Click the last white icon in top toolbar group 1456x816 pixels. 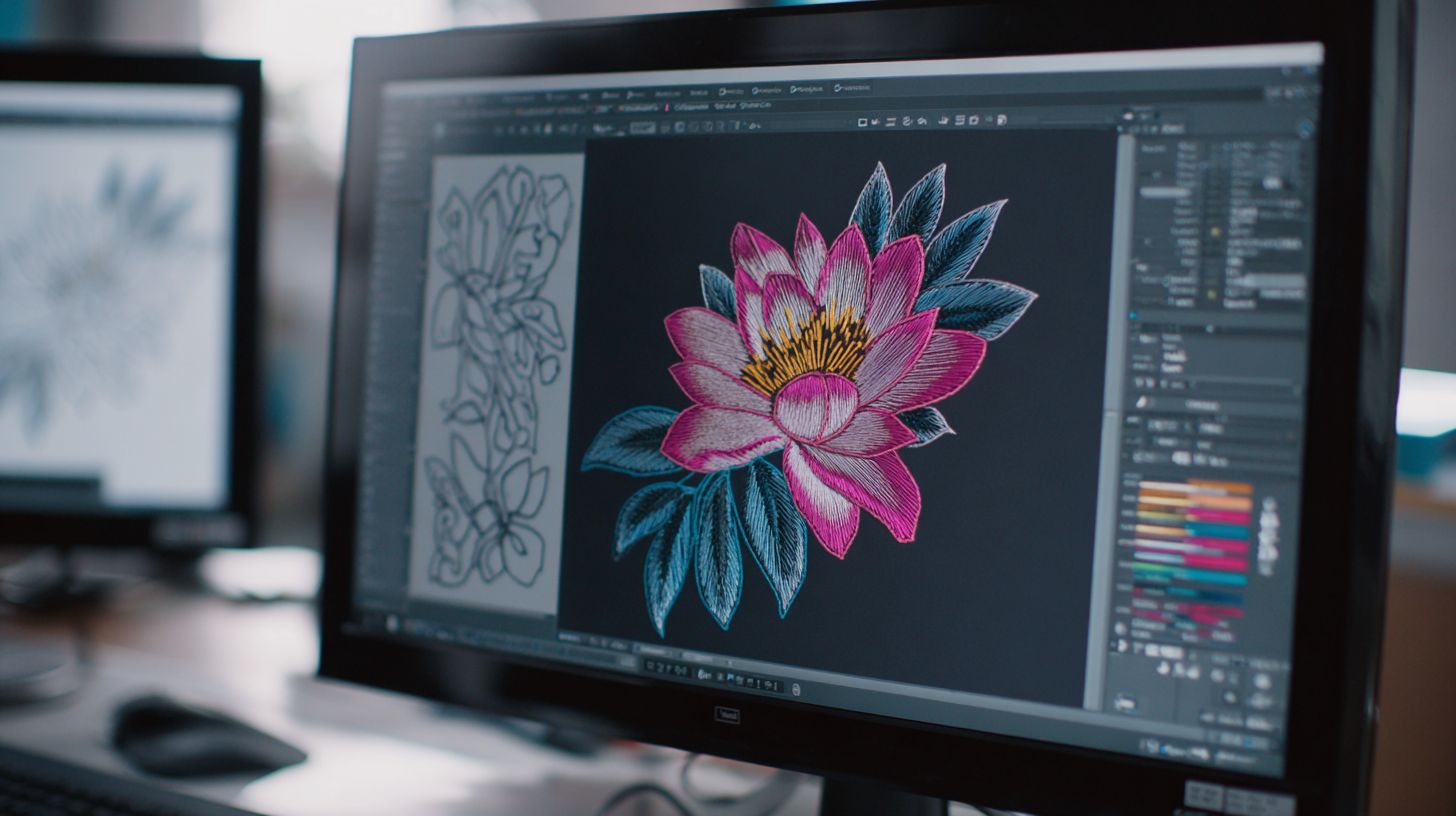coord(1001,120)
